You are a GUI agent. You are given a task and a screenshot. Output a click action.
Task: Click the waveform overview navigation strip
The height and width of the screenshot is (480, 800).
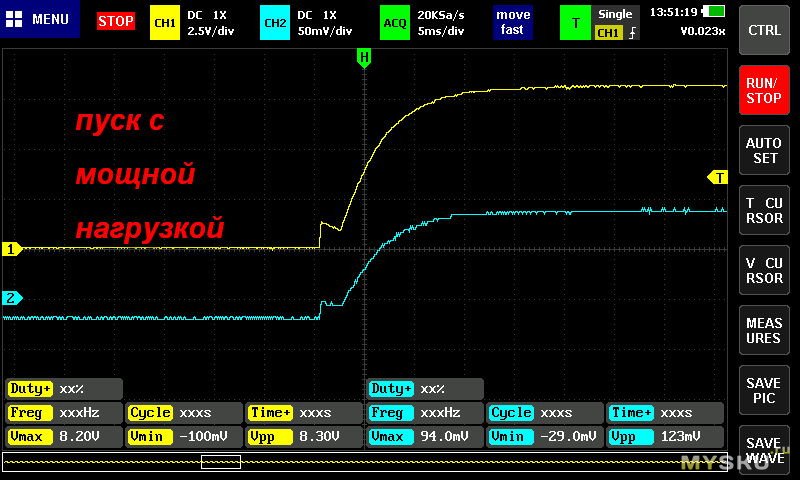(365, 462)
